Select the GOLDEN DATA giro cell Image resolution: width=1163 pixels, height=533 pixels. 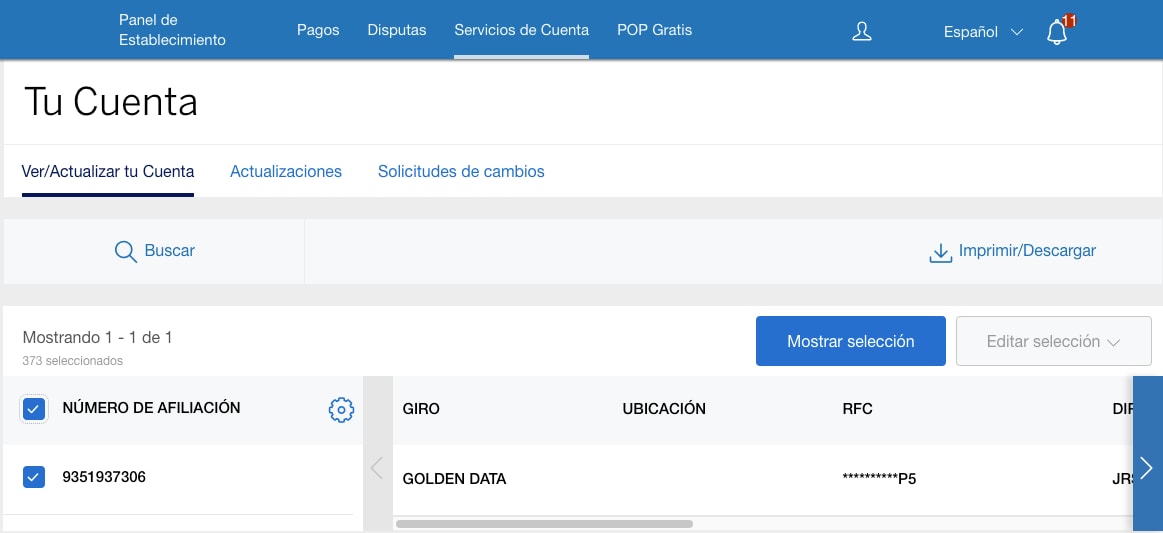tap(454, 479)
